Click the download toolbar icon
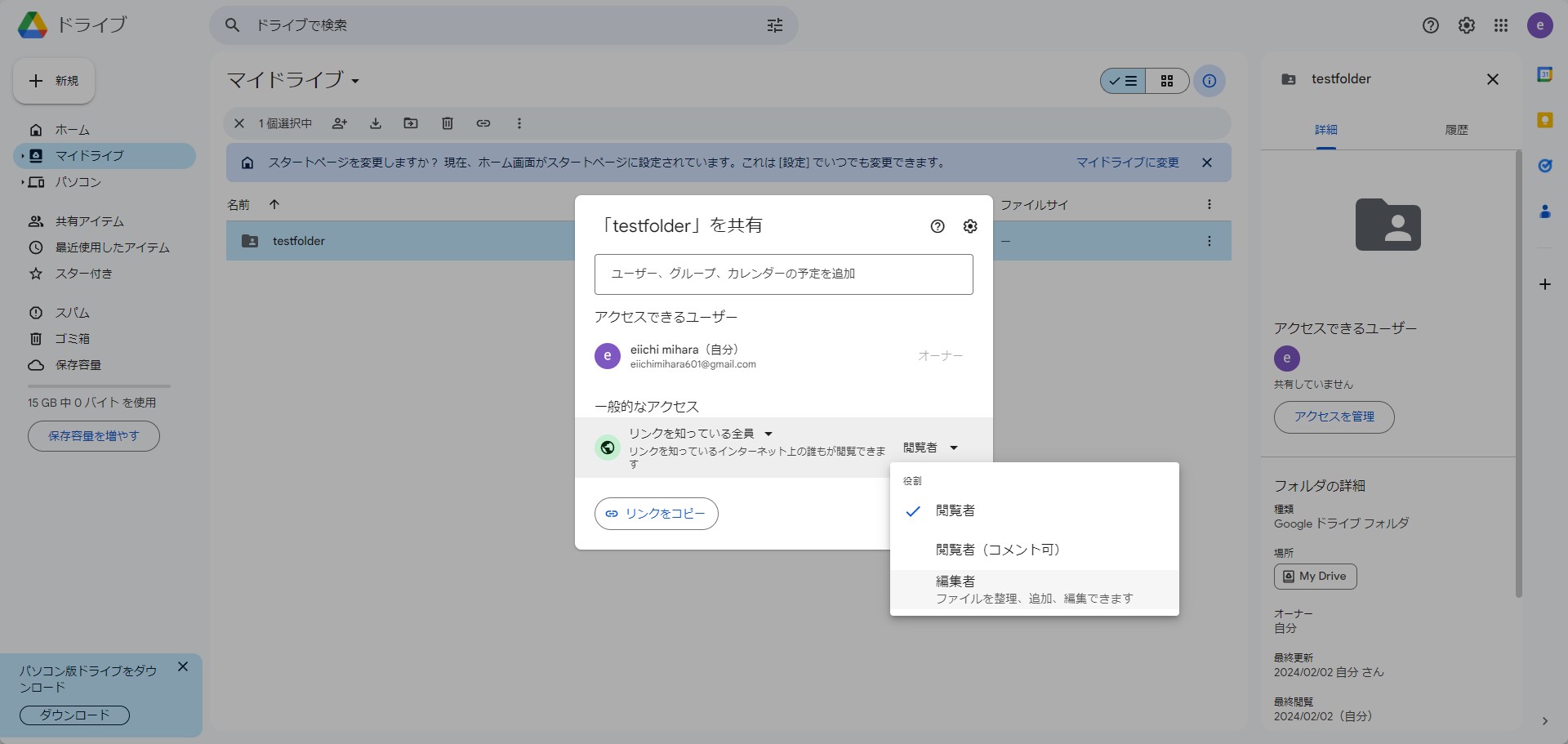The width and height of the screenshot is (1568, 744). (376, 123)
